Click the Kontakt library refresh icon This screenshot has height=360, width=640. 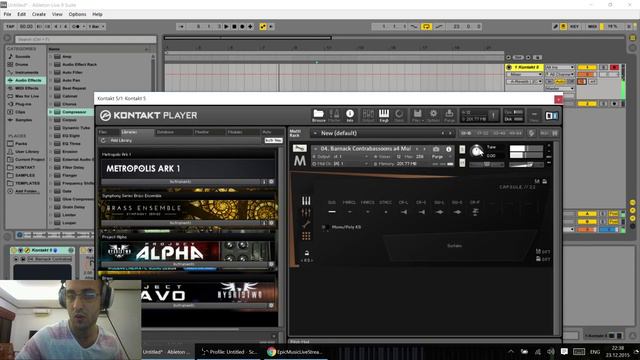tap(103, 140)
